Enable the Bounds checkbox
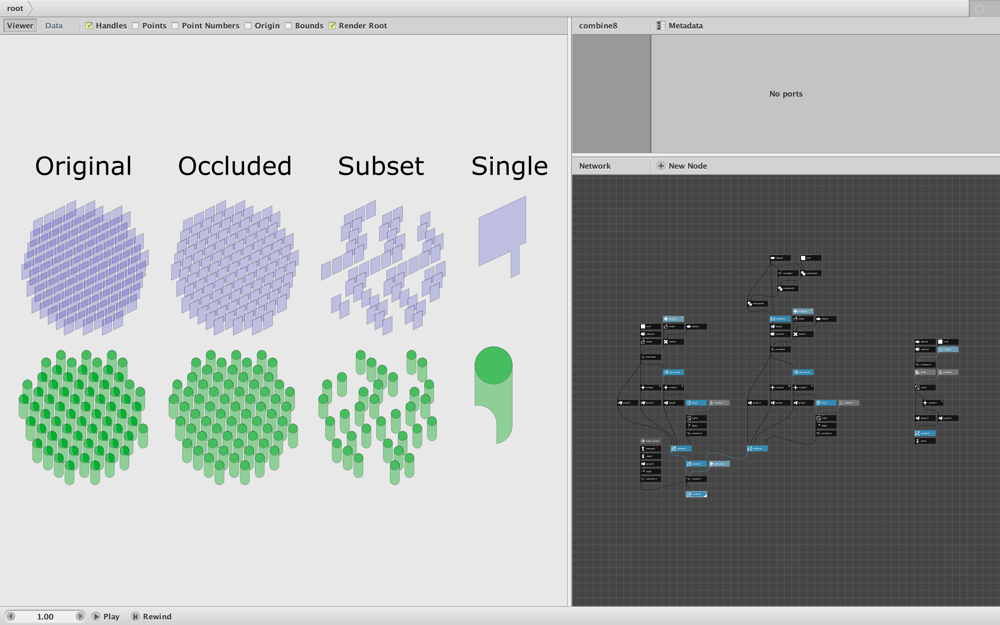 point(288,26)
